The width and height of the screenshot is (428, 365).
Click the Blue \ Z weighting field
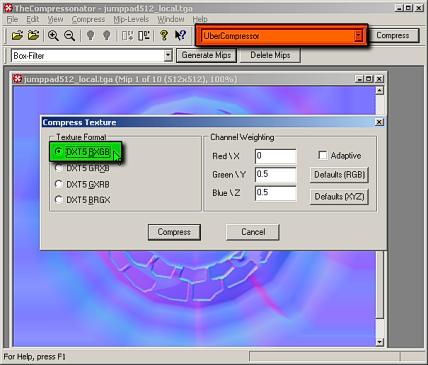pos(276,193)
